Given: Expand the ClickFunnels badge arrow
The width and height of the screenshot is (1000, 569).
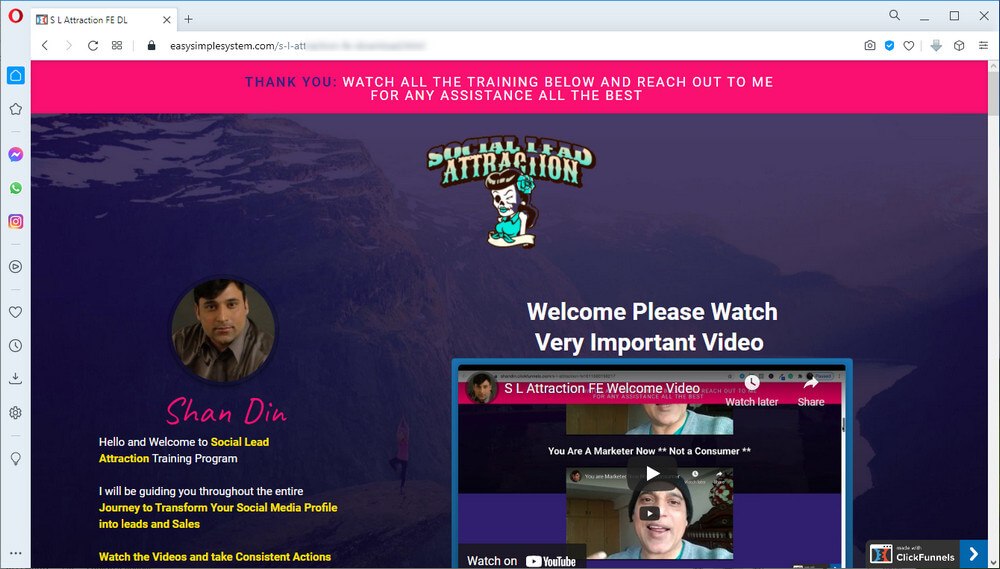Looking at the screenshot, I should [x=973, y=552].
